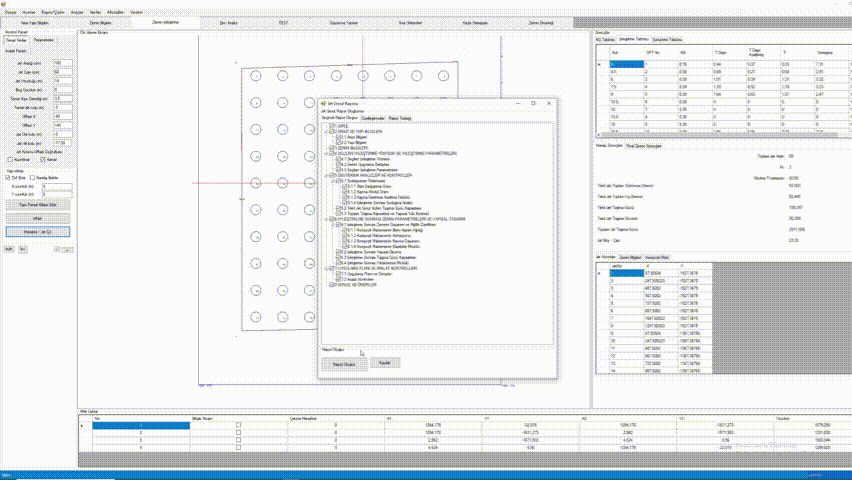Toggle the Koordinat checkbox

point(10,158)
